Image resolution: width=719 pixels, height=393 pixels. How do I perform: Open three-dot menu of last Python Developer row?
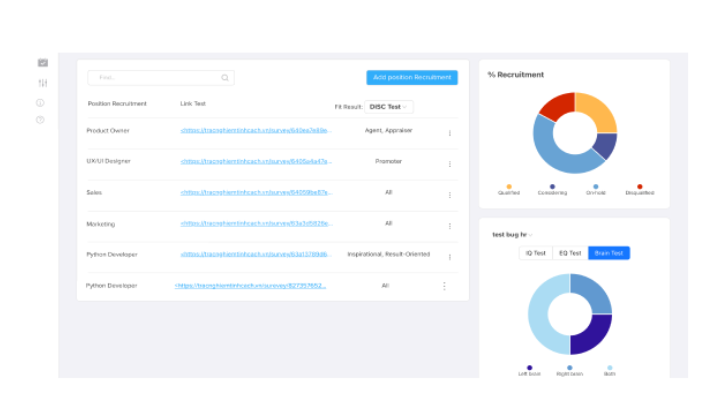(x=444, y=286)
